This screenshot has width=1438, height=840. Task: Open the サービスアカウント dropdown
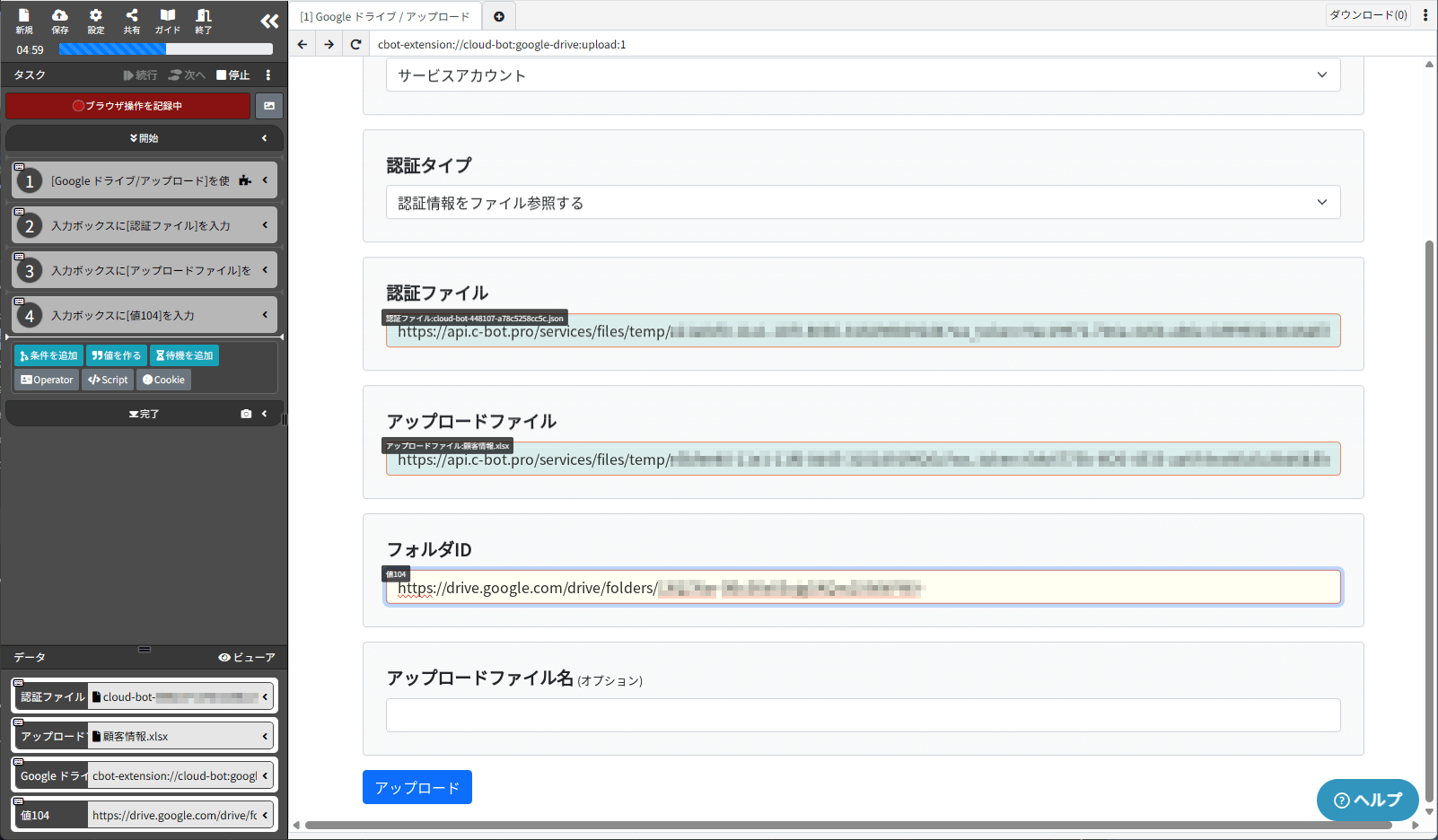click(864, 75)
